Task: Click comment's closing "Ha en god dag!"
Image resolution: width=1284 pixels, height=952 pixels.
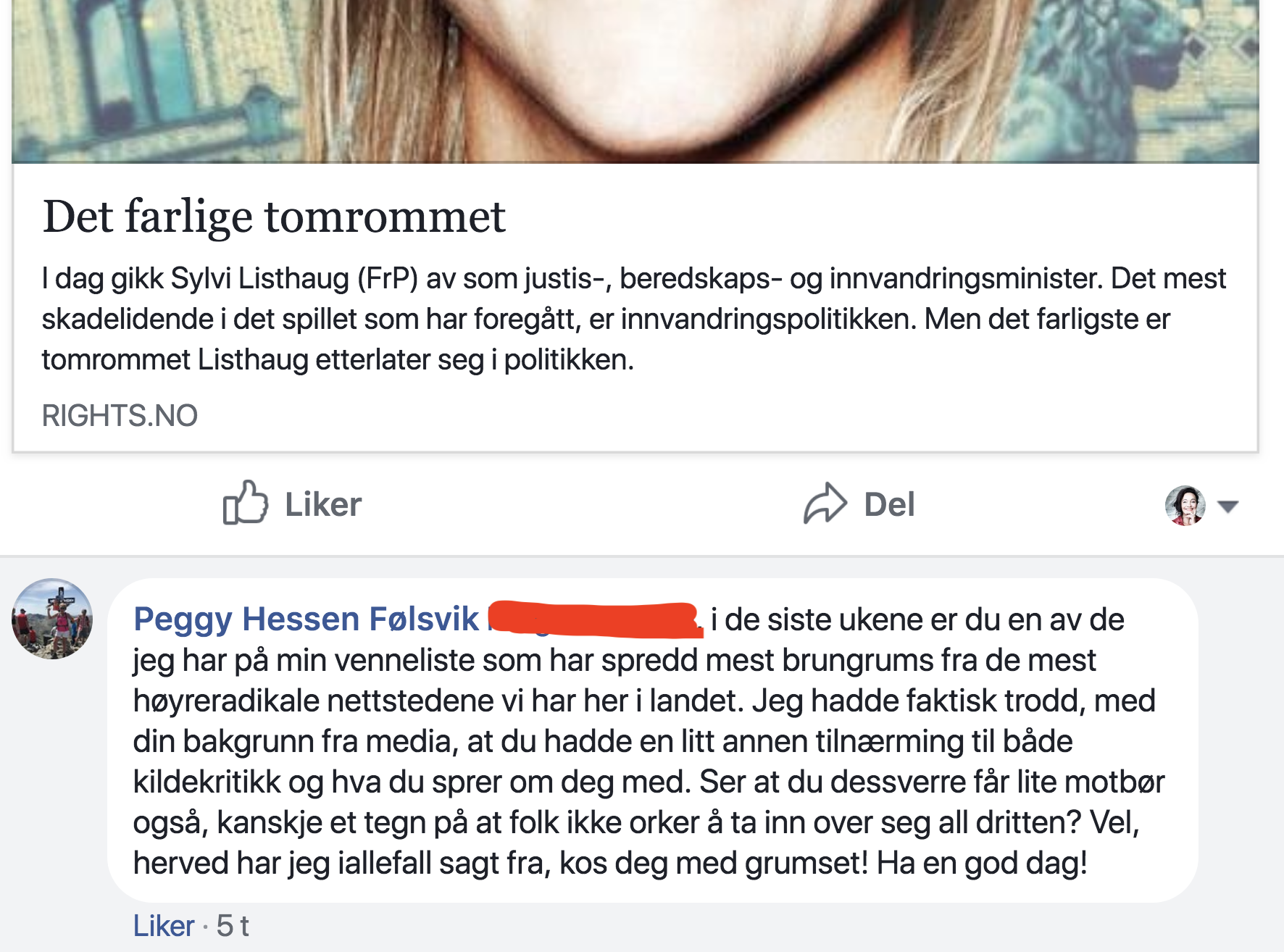Action: pyautogui.click(x=982, y=864)
